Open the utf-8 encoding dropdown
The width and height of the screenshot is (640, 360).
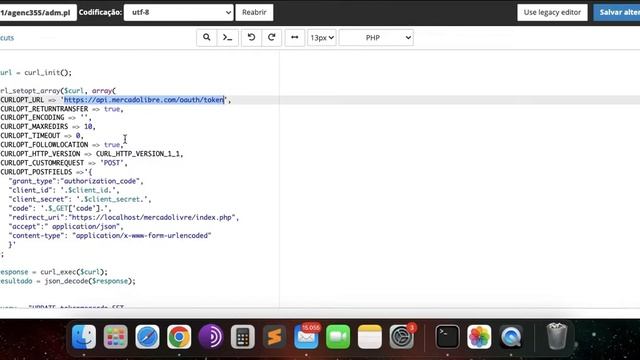click(179, 12)
